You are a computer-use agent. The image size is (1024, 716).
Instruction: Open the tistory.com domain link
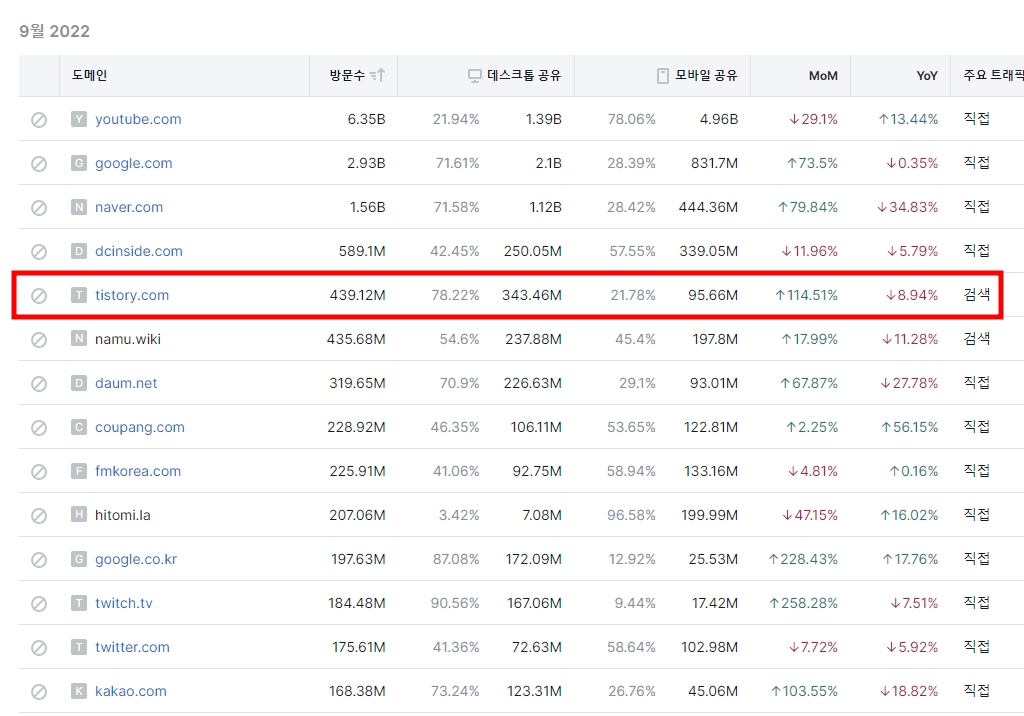pos(132,295)
